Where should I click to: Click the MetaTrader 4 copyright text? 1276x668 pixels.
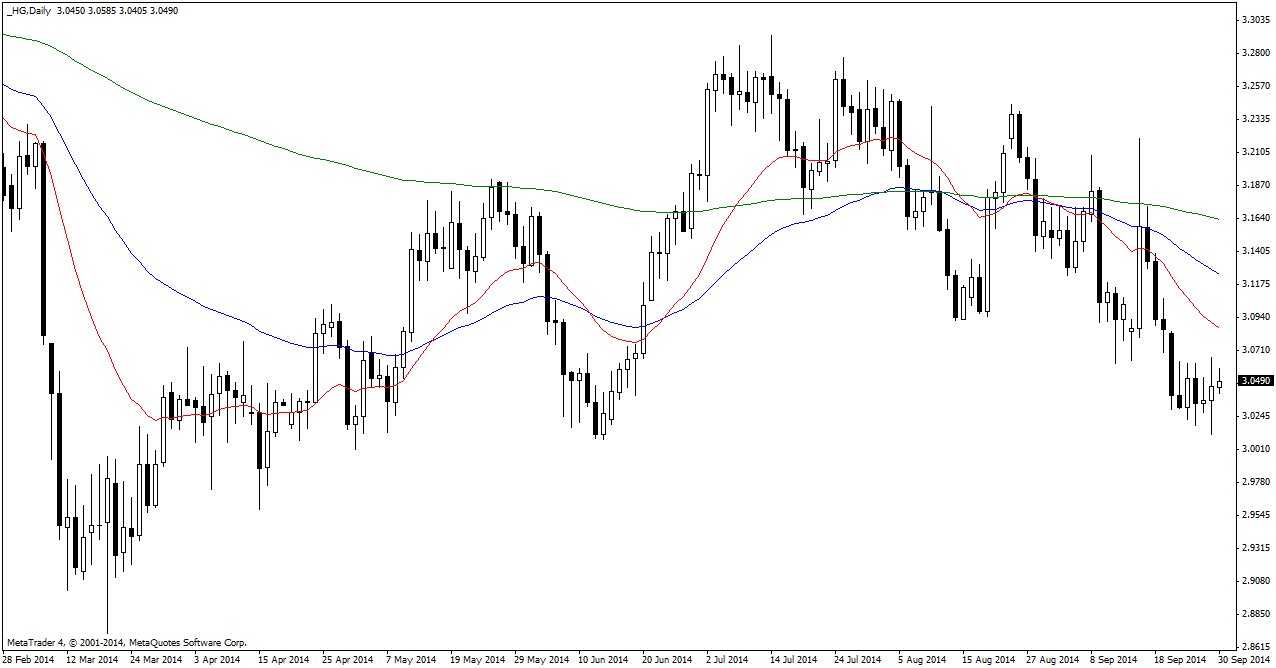pos(126,642)
